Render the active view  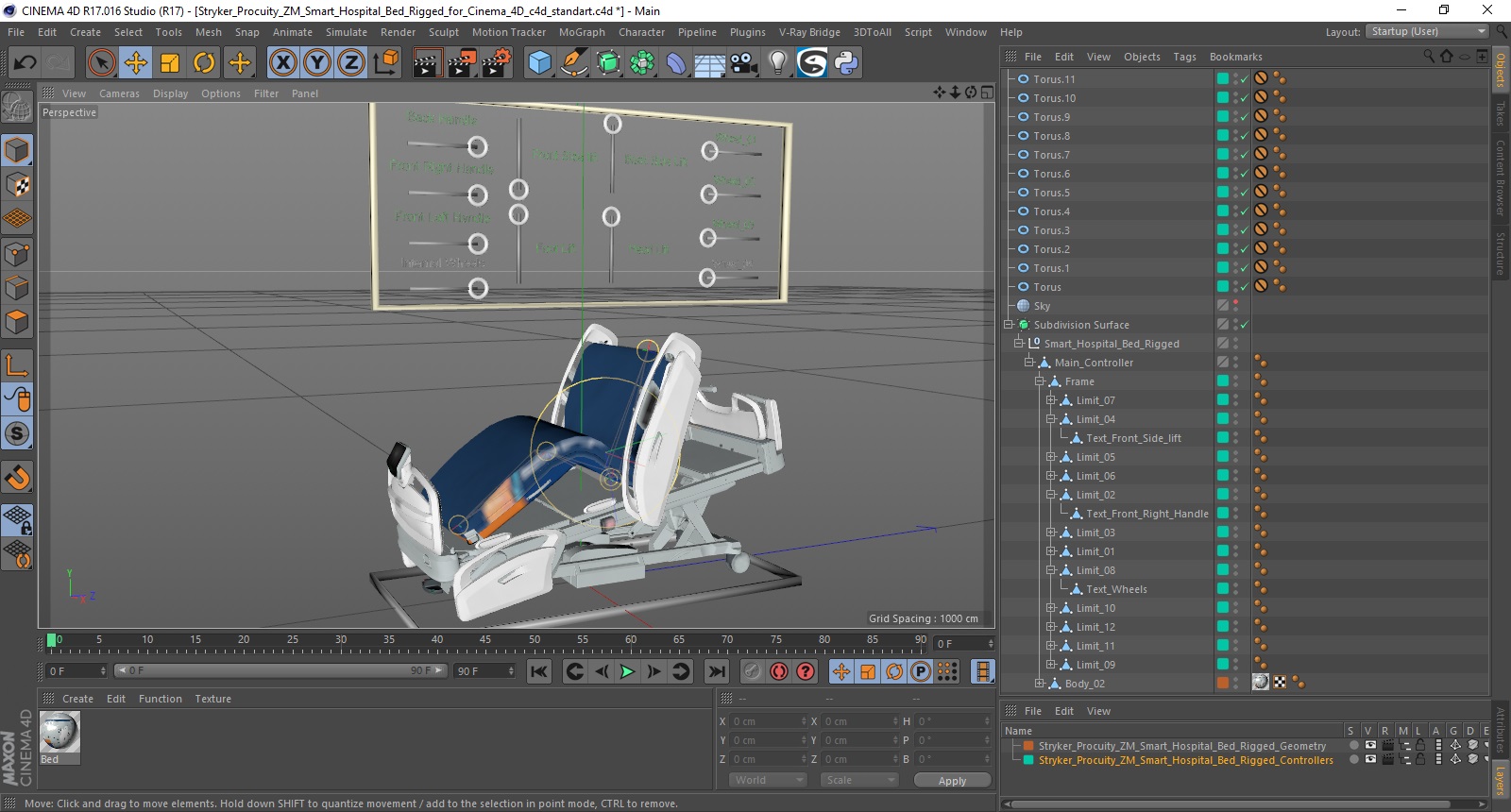point(427,63)
